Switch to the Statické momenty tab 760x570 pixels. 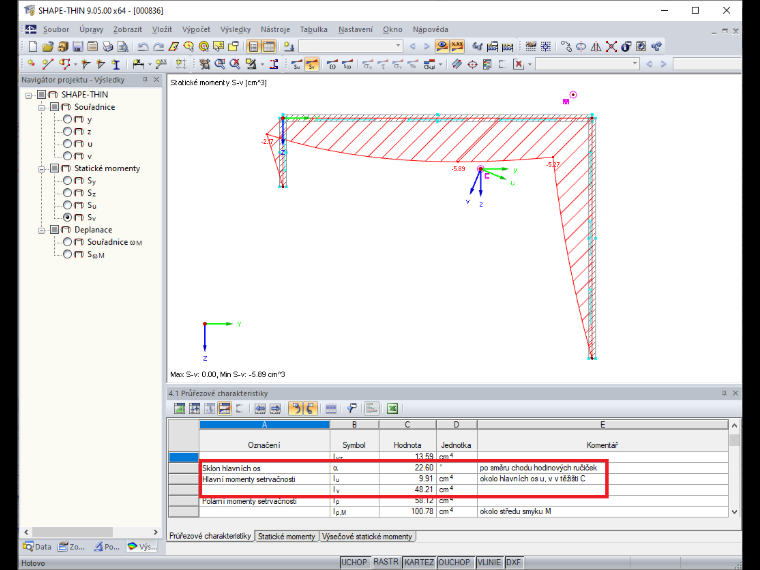point(286,536)
